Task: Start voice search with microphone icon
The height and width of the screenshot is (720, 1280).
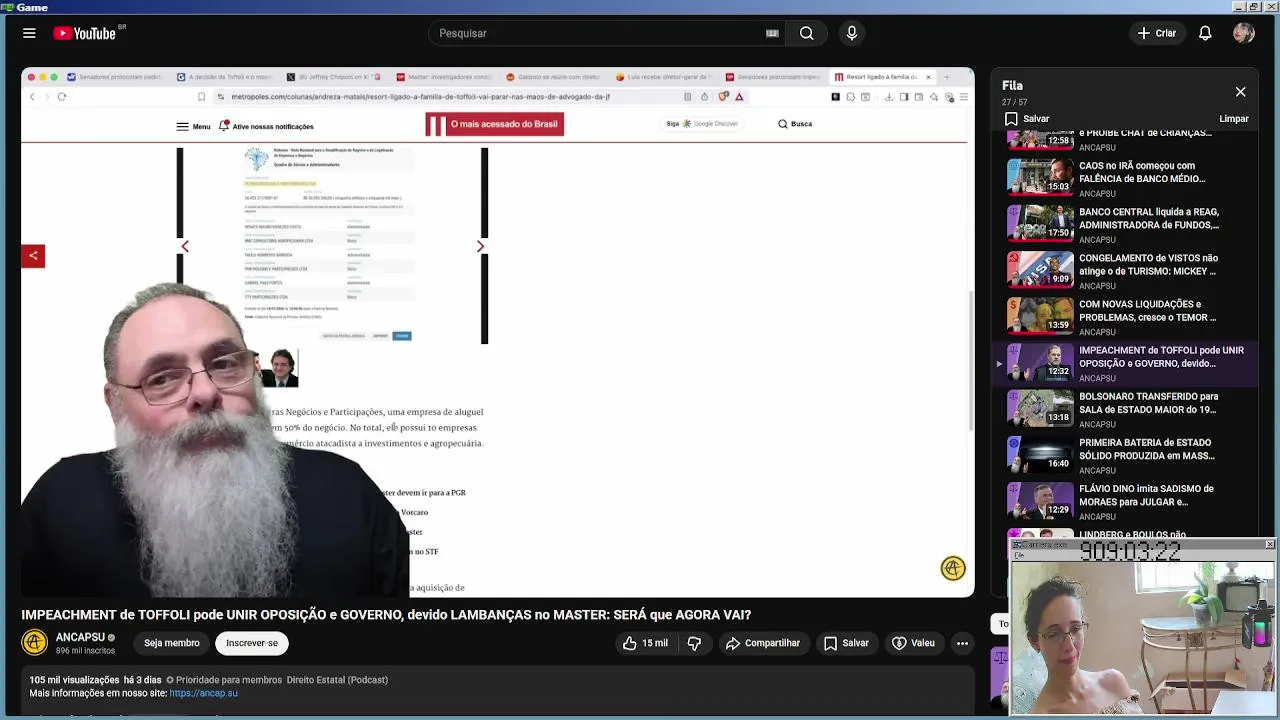Action: pos(852,33)
